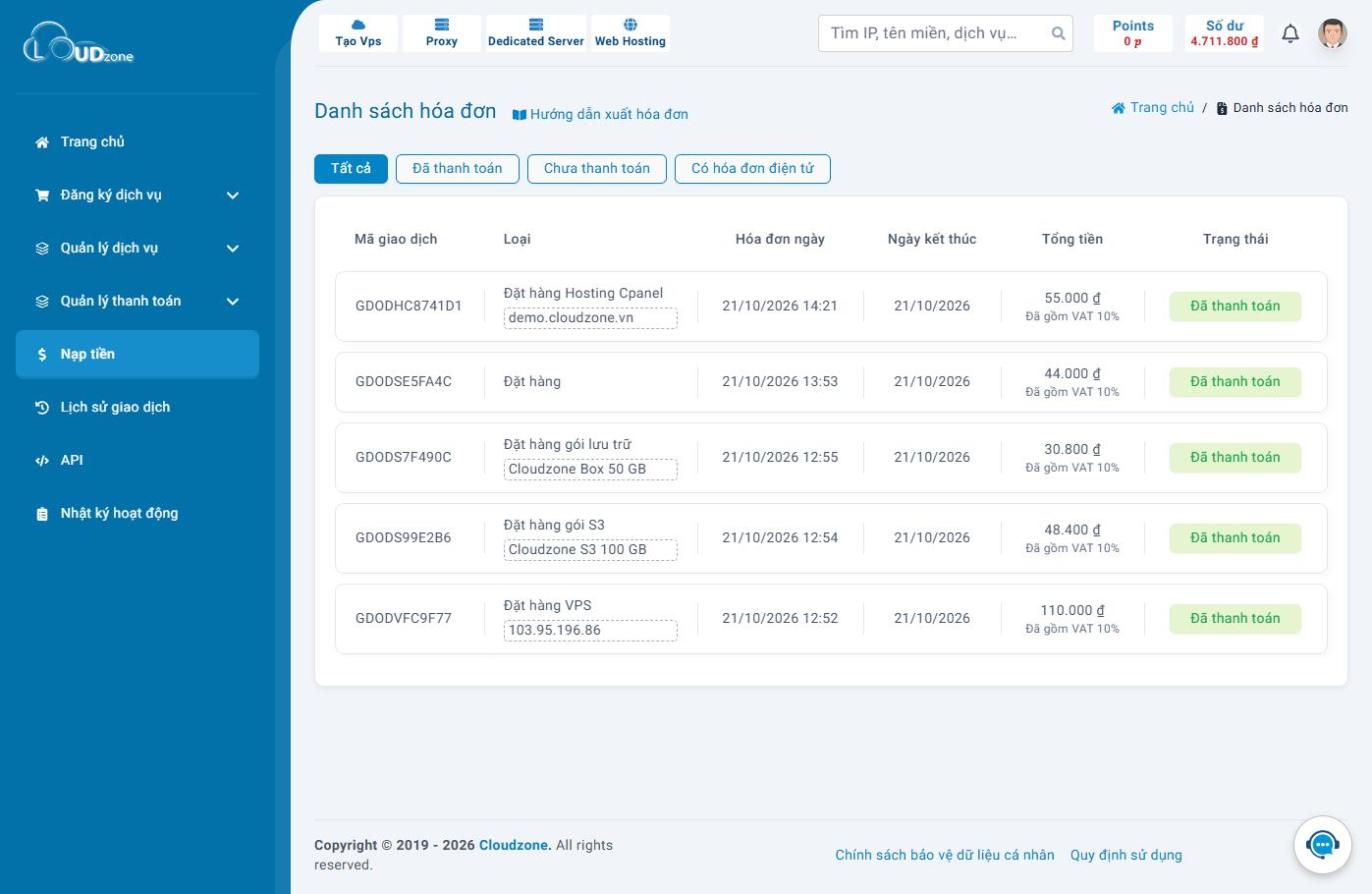The image size is (1372, 894).
Task: Expand the Đăng ký dịch vụ chevron
Action: (233, 195)
